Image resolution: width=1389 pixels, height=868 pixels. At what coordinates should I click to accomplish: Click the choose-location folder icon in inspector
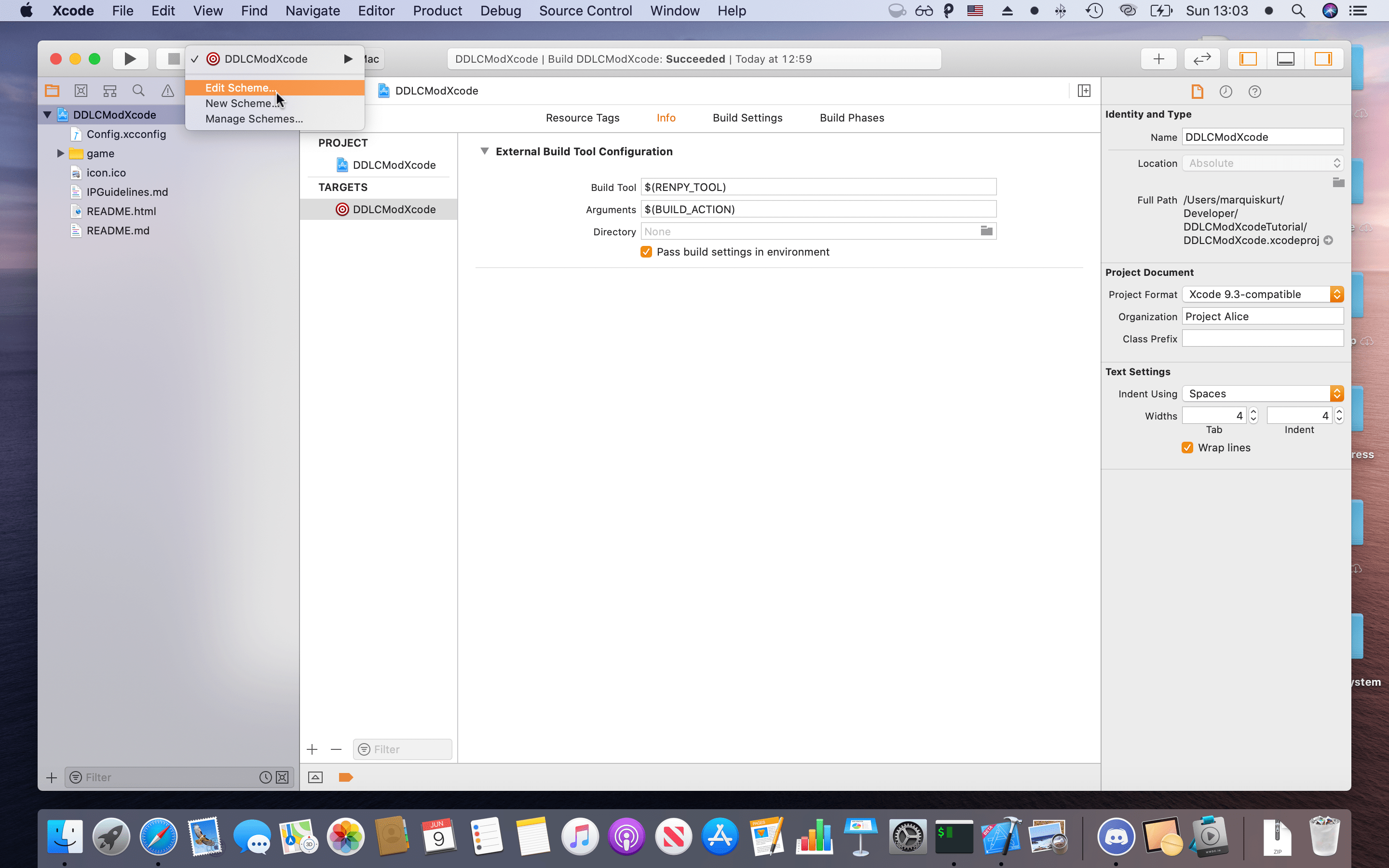click(x=1338, y=183)
